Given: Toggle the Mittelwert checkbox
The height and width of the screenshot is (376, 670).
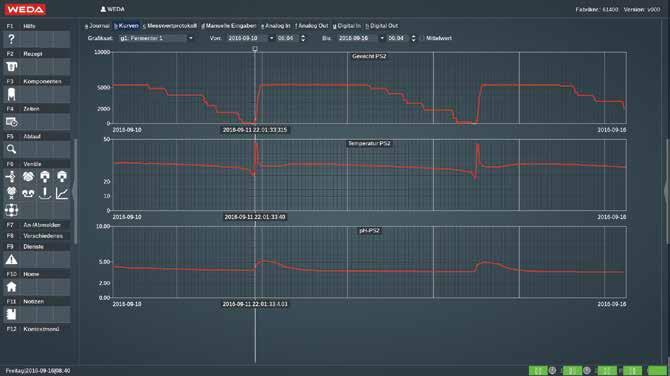Looking at the screenshot, I should tap(423, 38).
